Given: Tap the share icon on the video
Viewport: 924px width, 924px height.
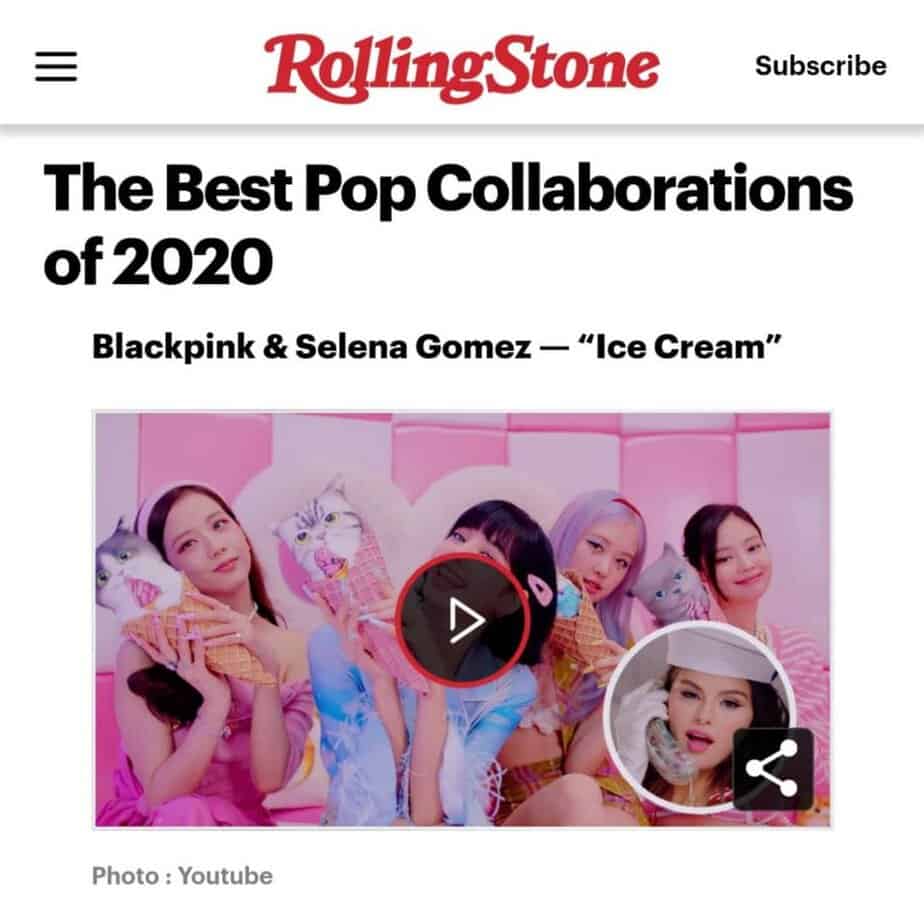Looking at the screenshot, I should [x=773, y=768].
